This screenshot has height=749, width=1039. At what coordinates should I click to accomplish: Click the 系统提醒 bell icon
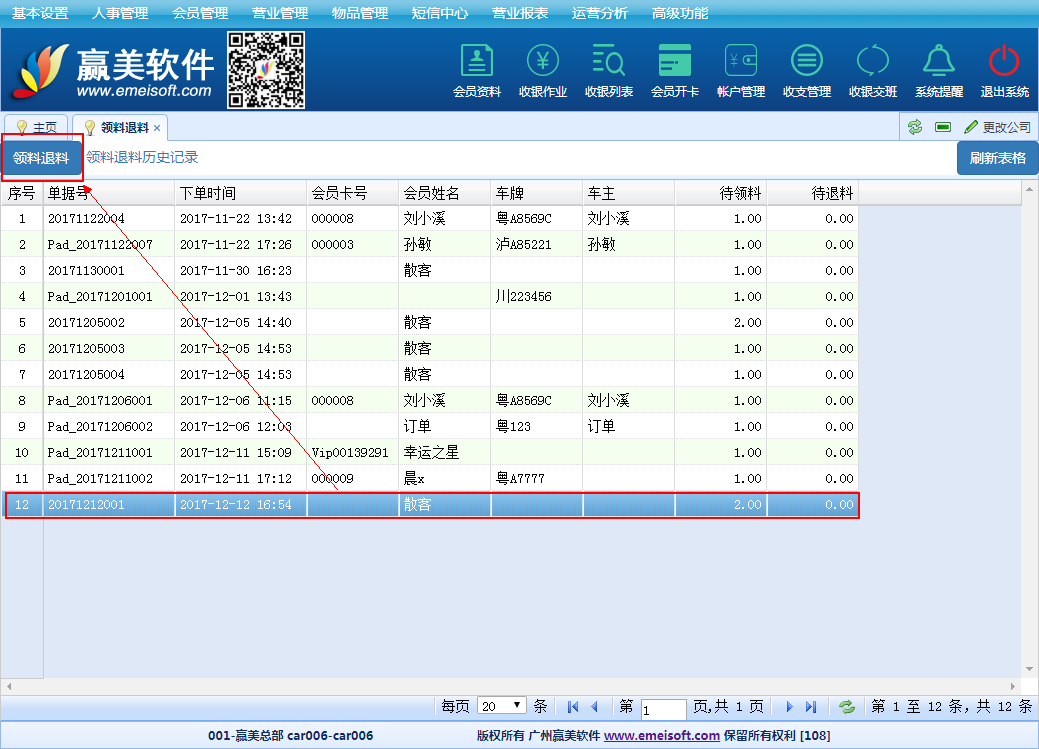coord(938,62)
